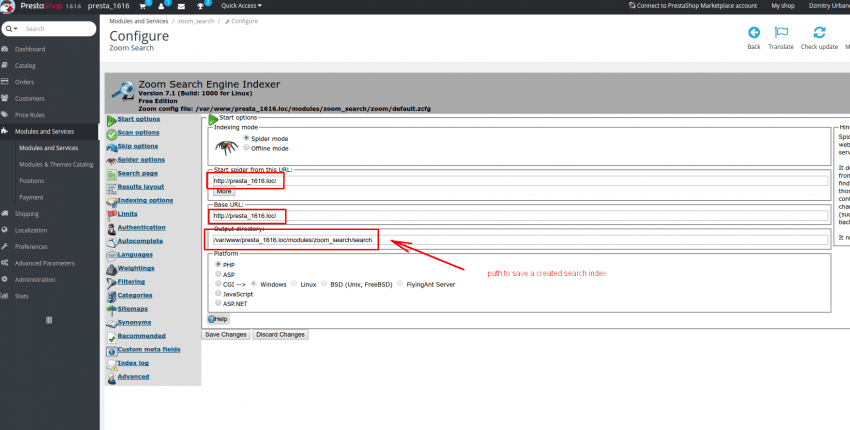Click the Advanced icon
850x430 pixels.
[112, 378]
